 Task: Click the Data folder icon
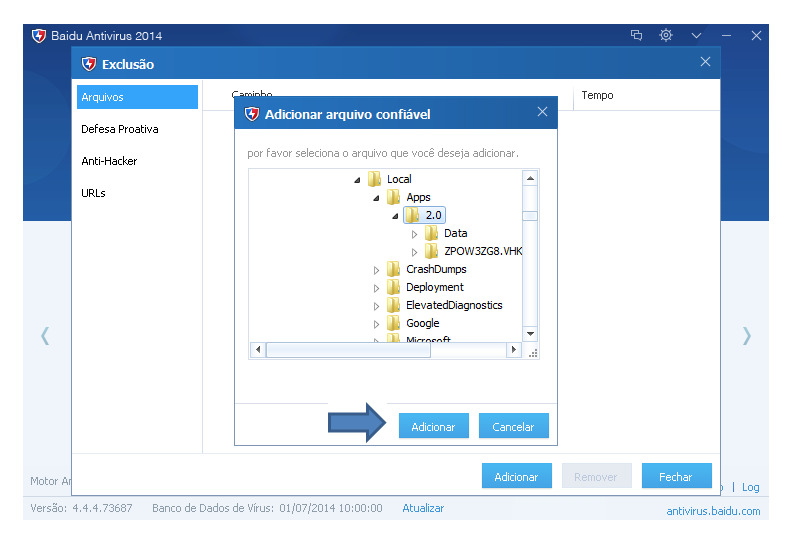(x=431, y=233)
